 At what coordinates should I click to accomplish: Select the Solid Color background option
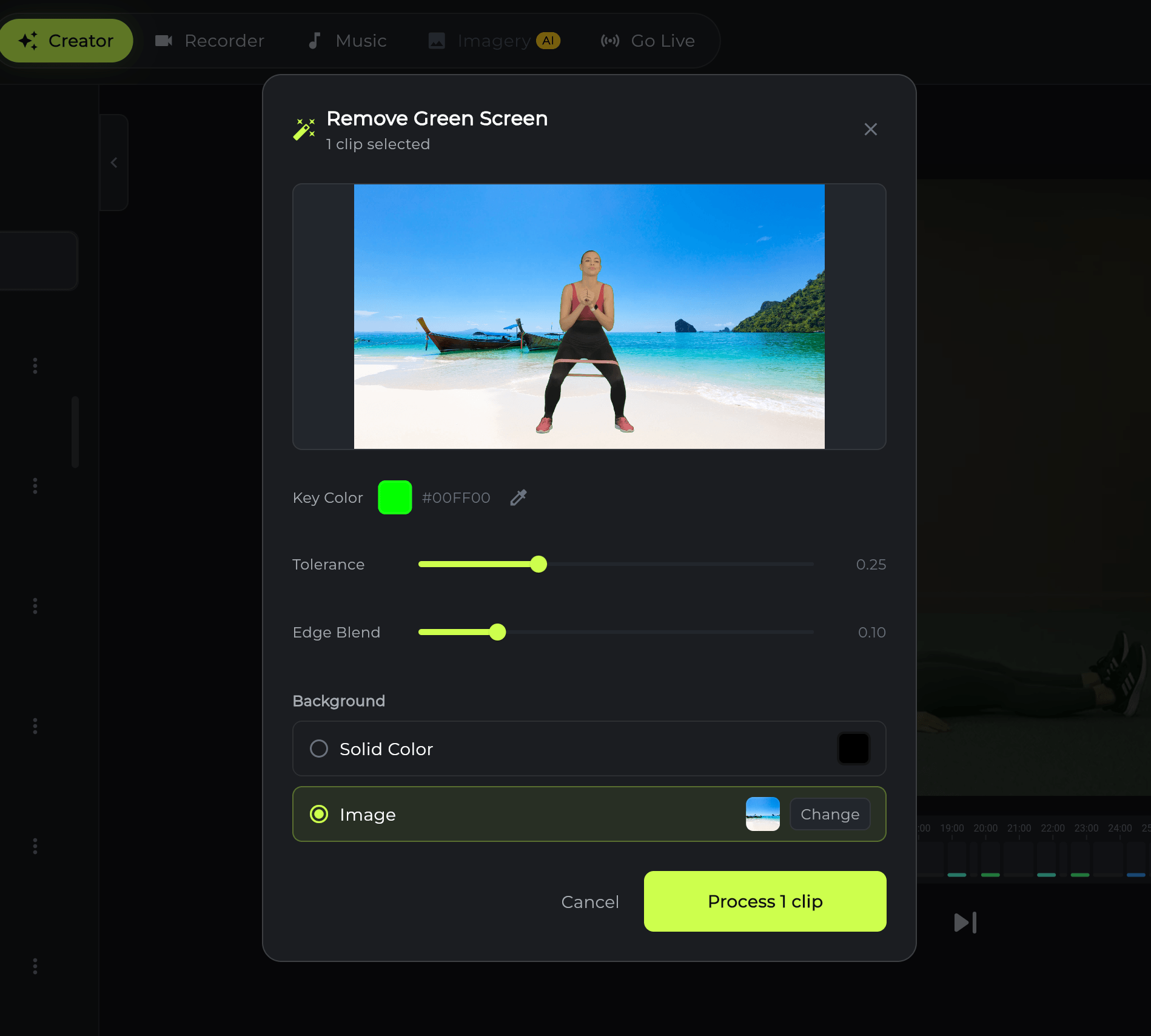318,748
